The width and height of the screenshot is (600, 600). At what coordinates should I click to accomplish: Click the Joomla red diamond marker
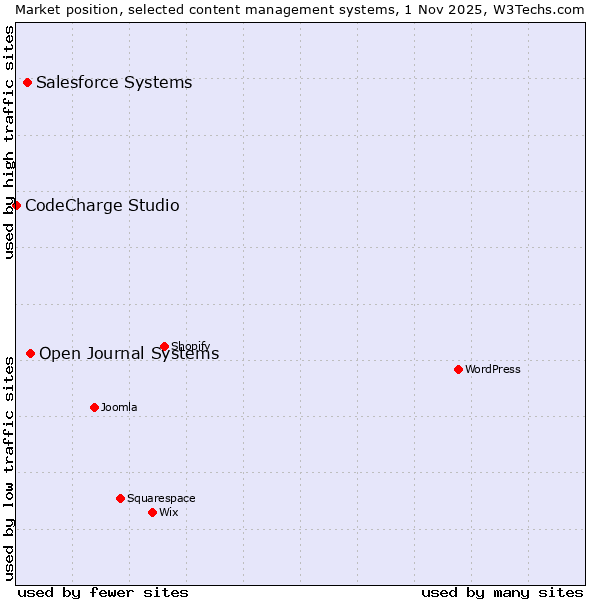pyautogui.click(x=94, y=407)
